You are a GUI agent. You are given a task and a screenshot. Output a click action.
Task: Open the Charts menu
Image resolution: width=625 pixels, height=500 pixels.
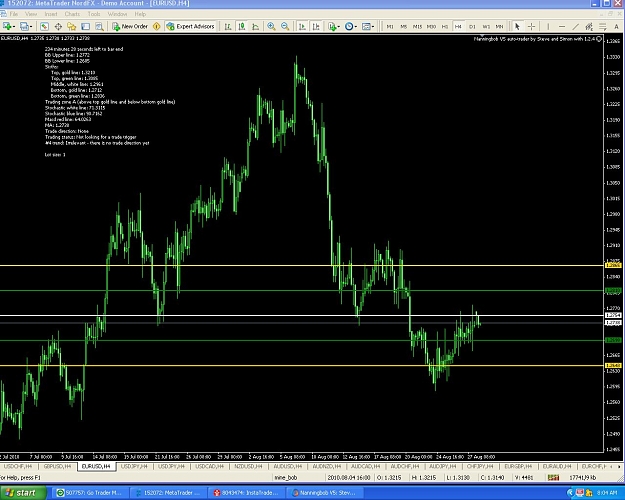click(x=72, y=14)
